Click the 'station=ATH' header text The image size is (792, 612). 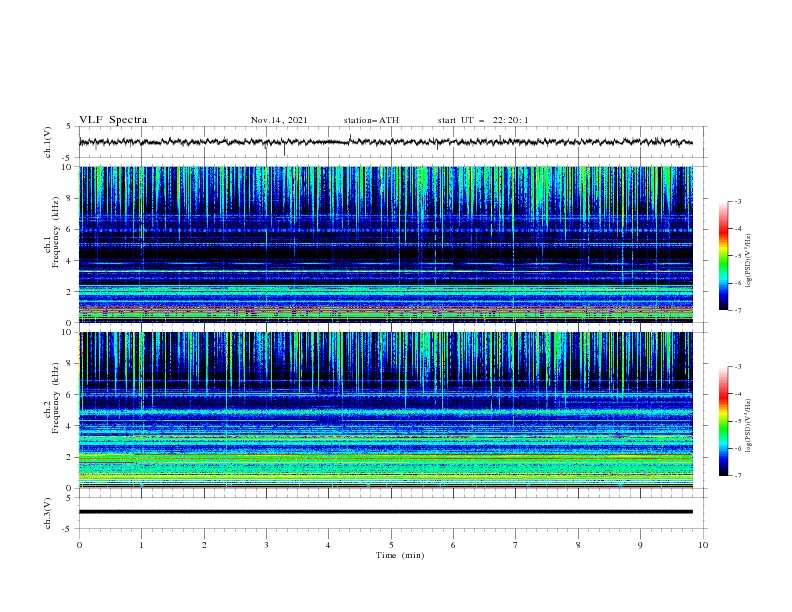371,120
